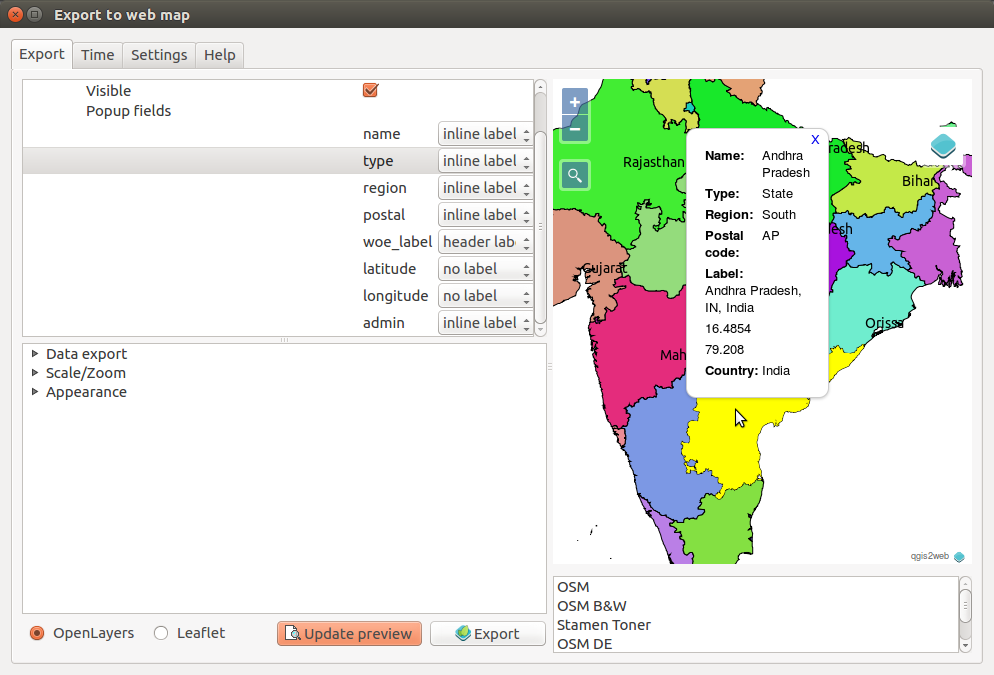Select the Leaflet radio button
Viewport: 994px width, 675px height.
(161, 633)
